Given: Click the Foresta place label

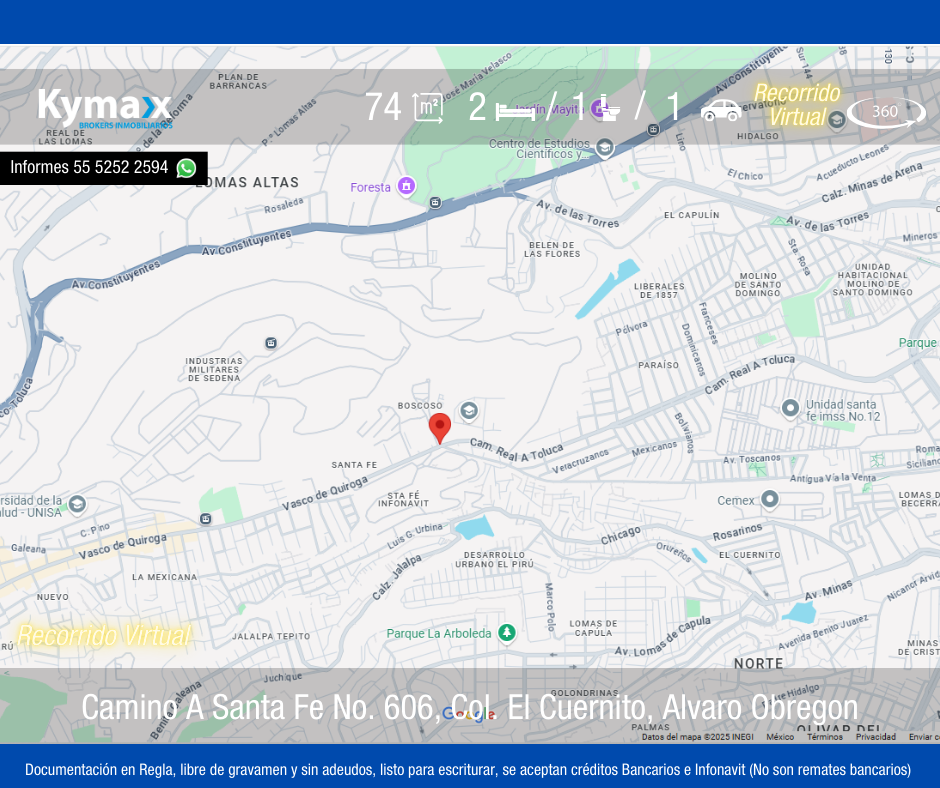Looking at the screenshot, I should 370,187.
